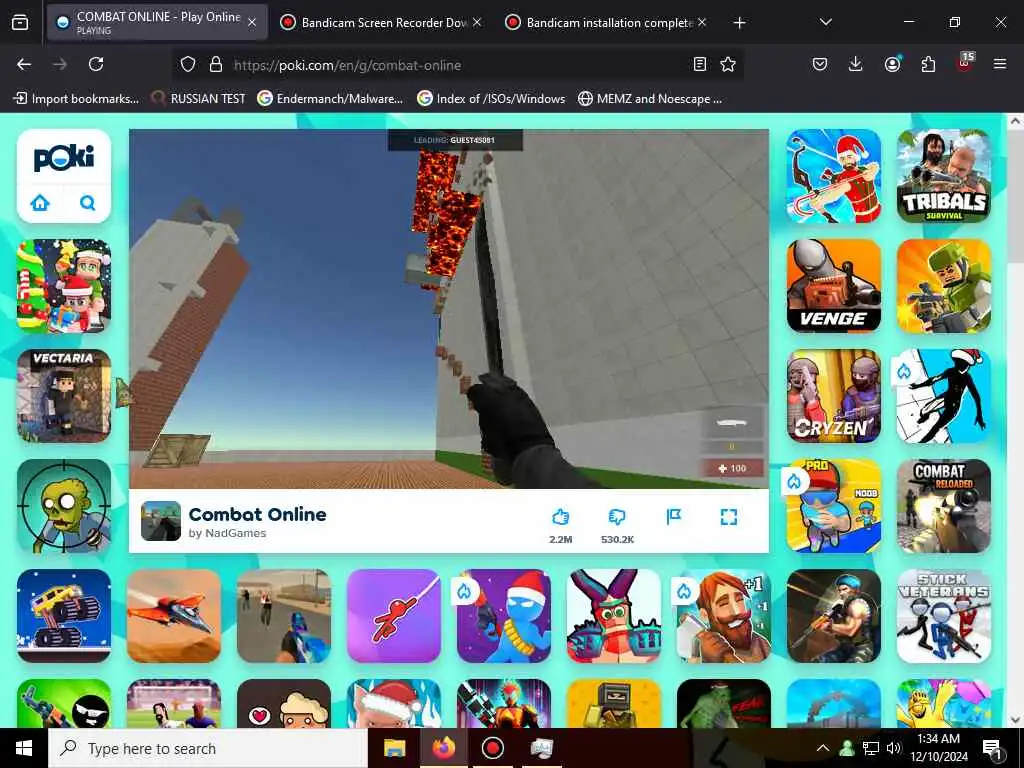Open Pro vs Noob game thumbnail
The image size is (1024, 768).
tap(834, 506)
